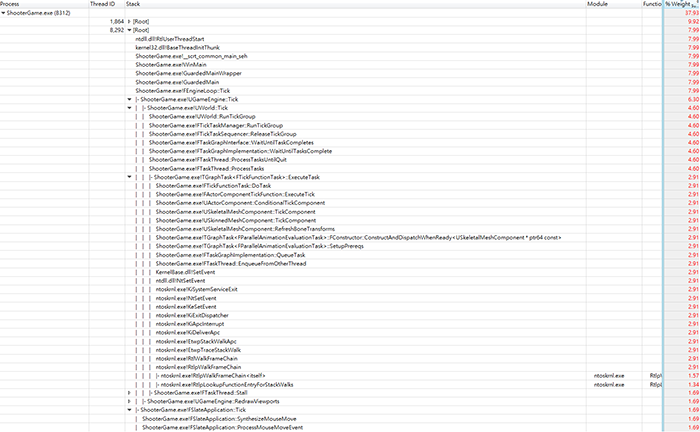Expand the UGameEngine::RedrawViewports node

click(129, 401)
